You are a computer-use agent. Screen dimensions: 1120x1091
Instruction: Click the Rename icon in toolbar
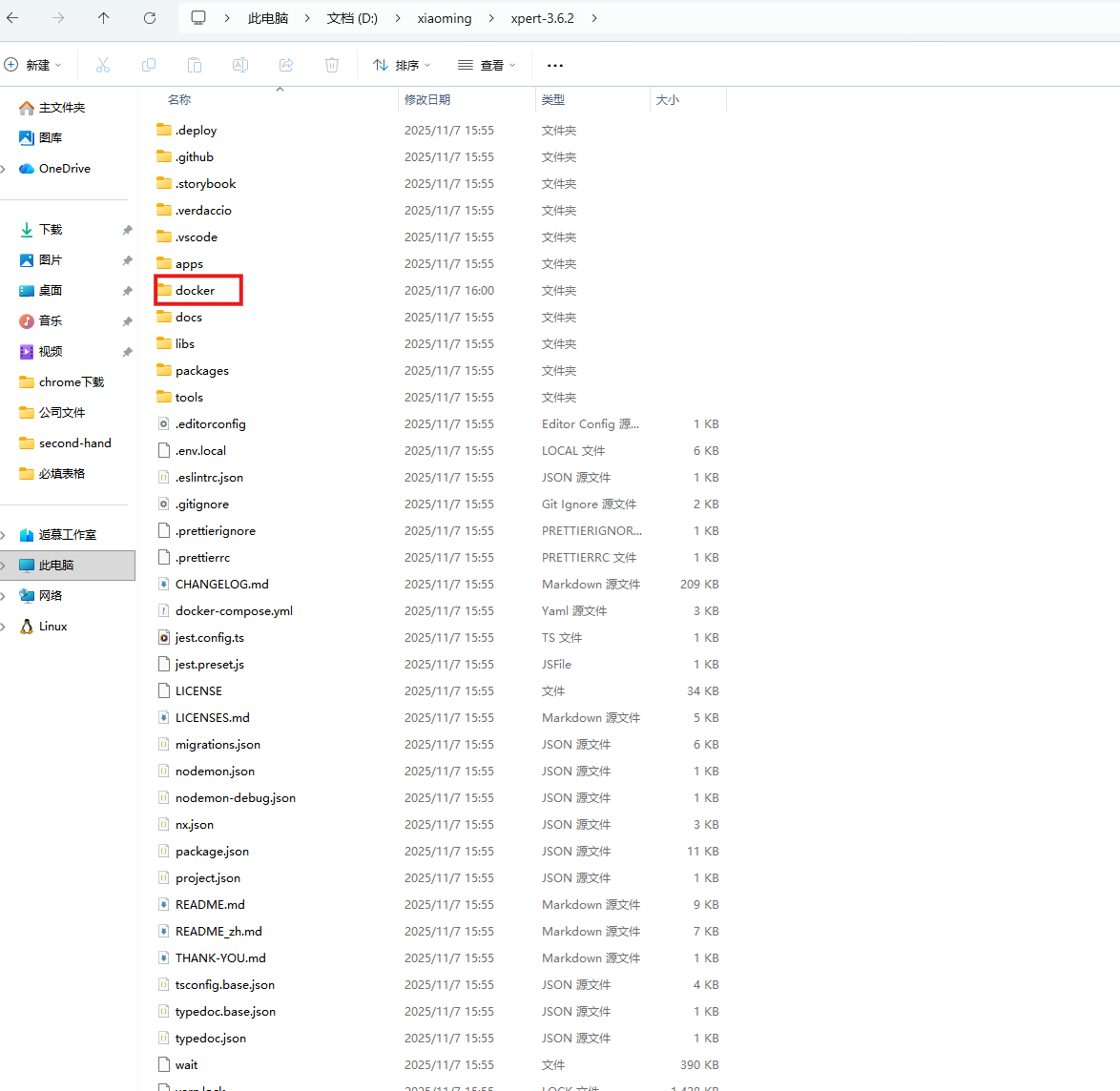[240, 65]
